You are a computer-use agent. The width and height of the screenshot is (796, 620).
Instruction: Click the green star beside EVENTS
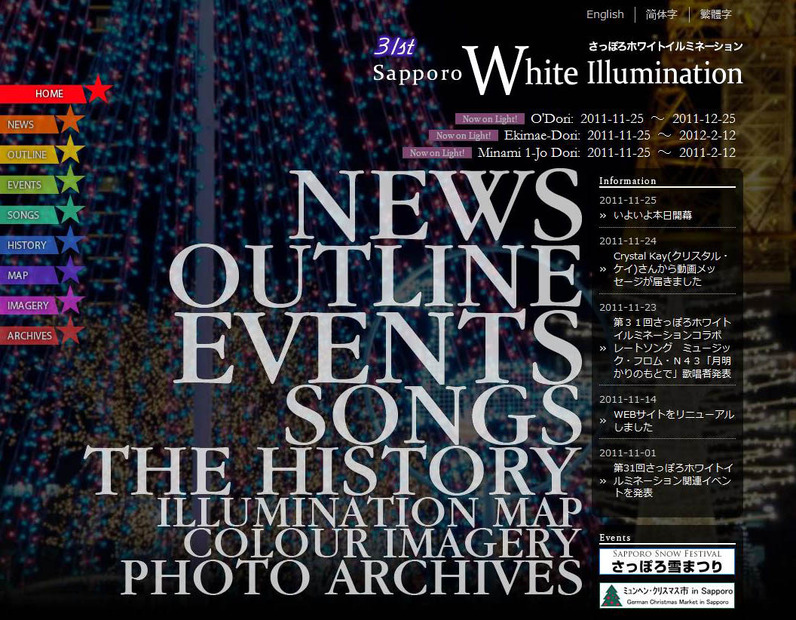70,180
